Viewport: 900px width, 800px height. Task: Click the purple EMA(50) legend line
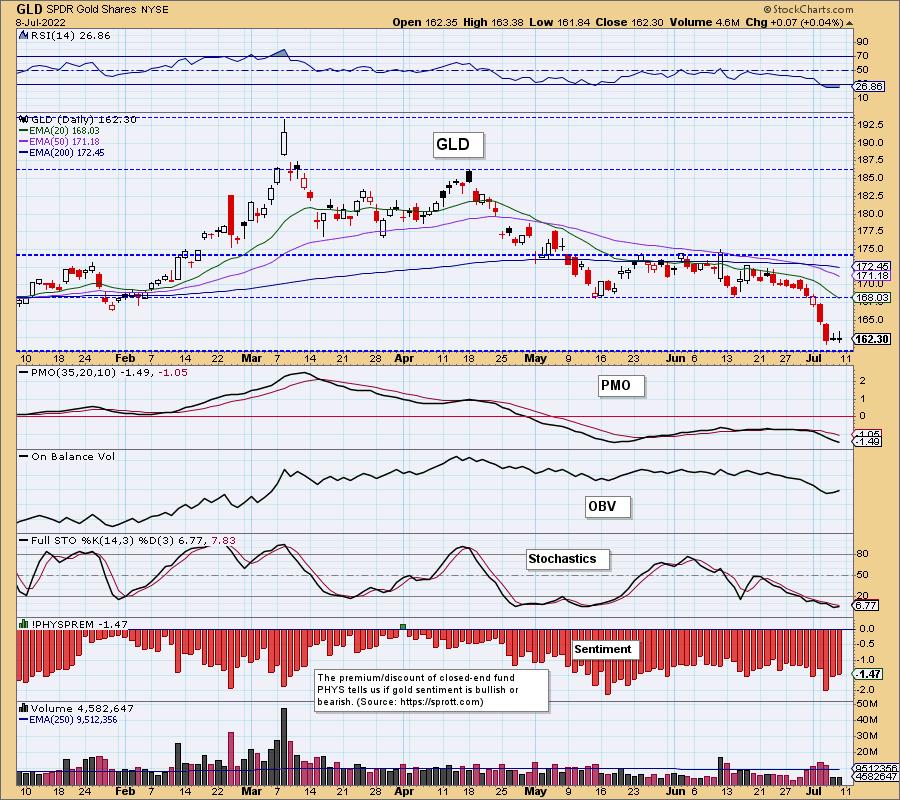(x=24, y=142)
